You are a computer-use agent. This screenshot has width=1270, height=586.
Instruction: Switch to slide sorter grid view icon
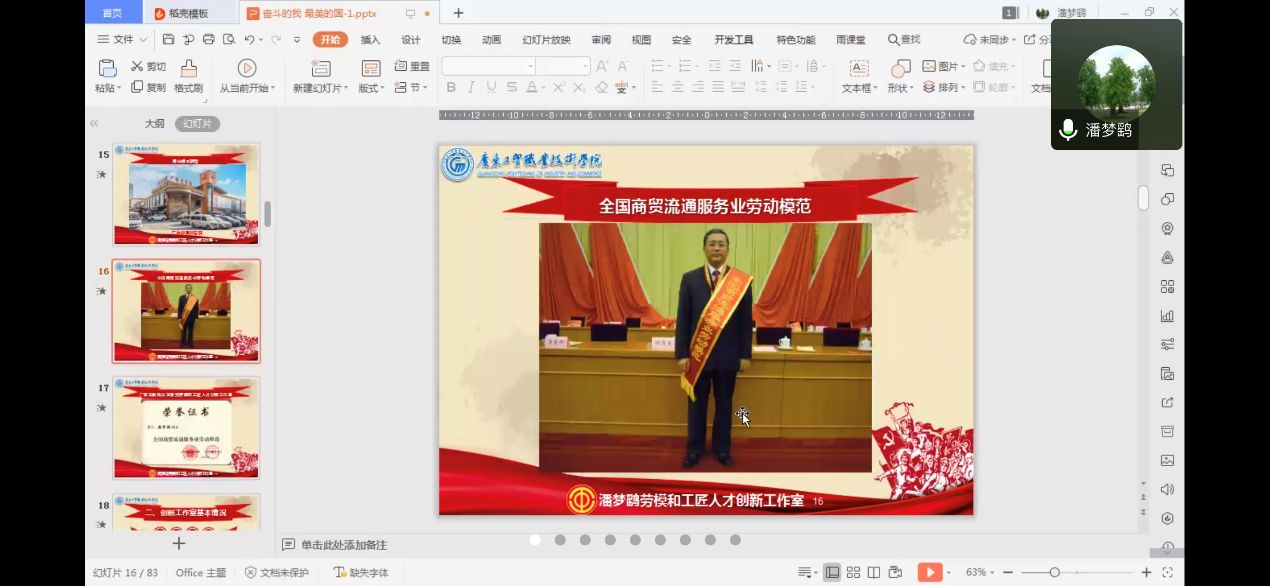[x=853, y=572]
